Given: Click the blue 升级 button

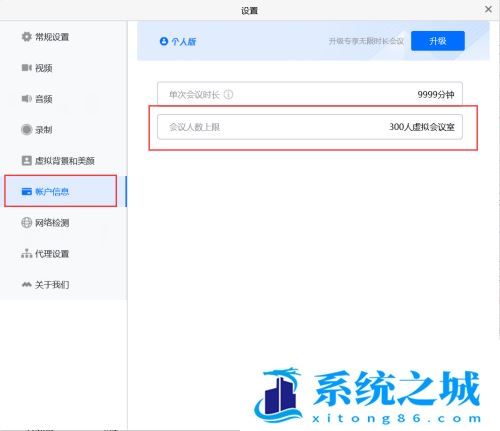Looking at the screenshot, I should (438, 41).
